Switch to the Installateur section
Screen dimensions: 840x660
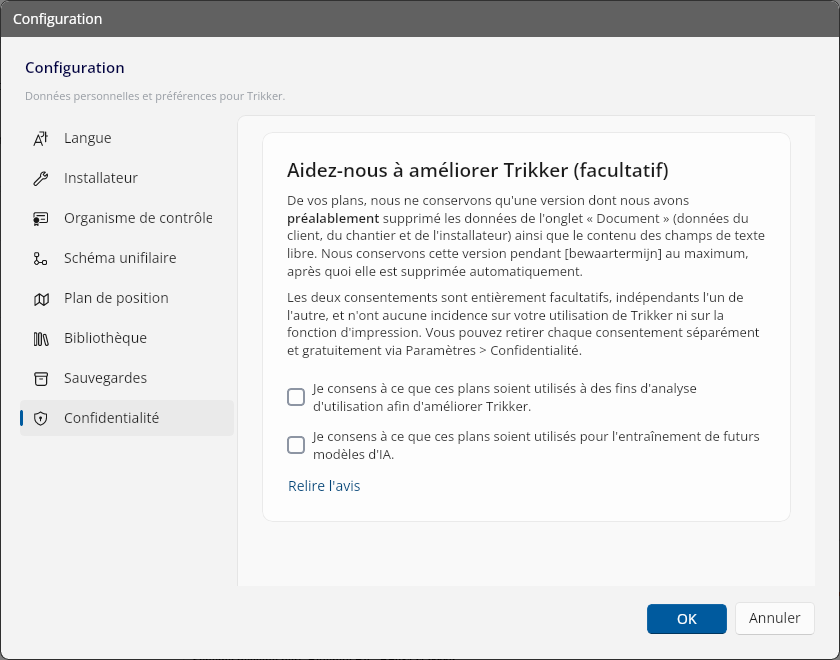click(127, 178)
